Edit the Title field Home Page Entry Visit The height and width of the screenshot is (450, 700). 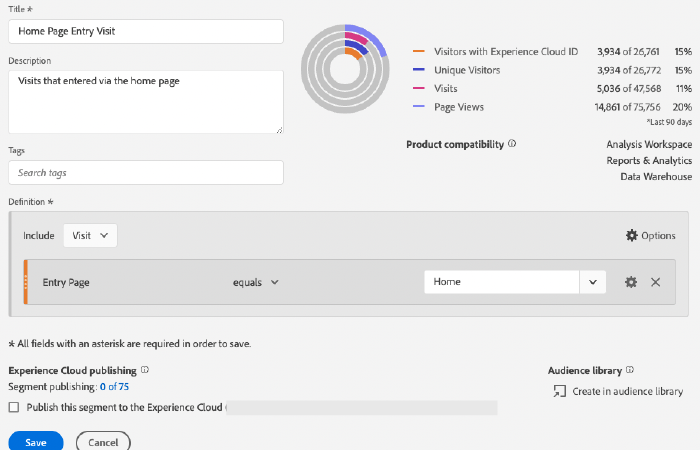(x=146, y=31)
